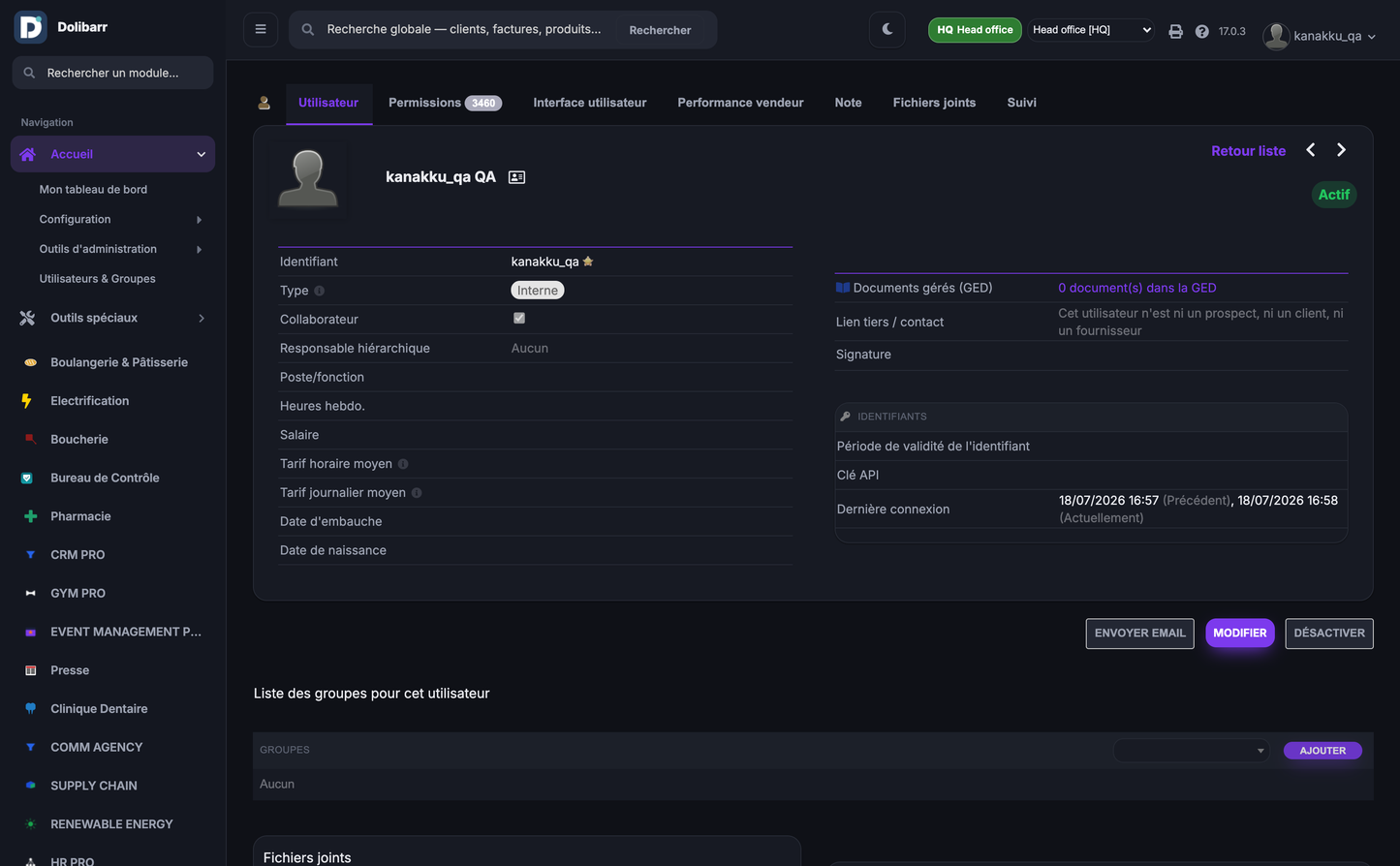
Task: Open Boulangerie & Pâtisserie module icon
Action: click(30, 362)
